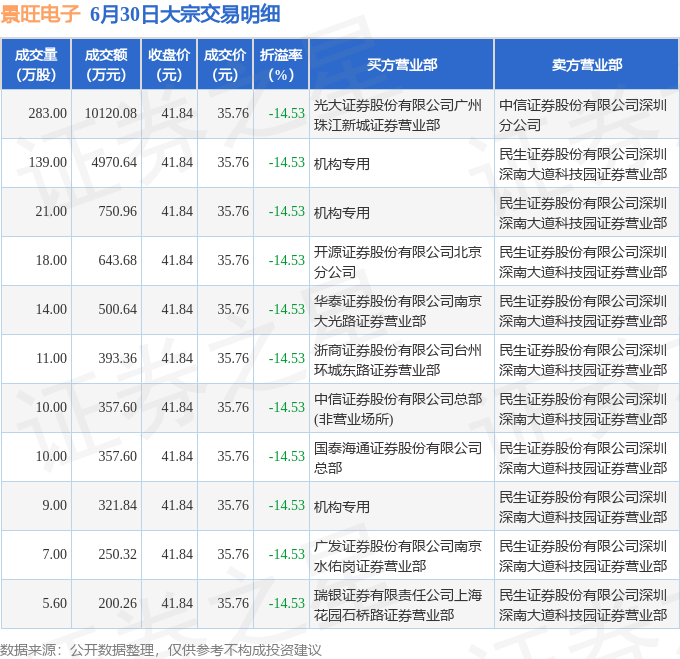
Task: Click 机构专用 in the 21.00 row
Action: [342, 213]
